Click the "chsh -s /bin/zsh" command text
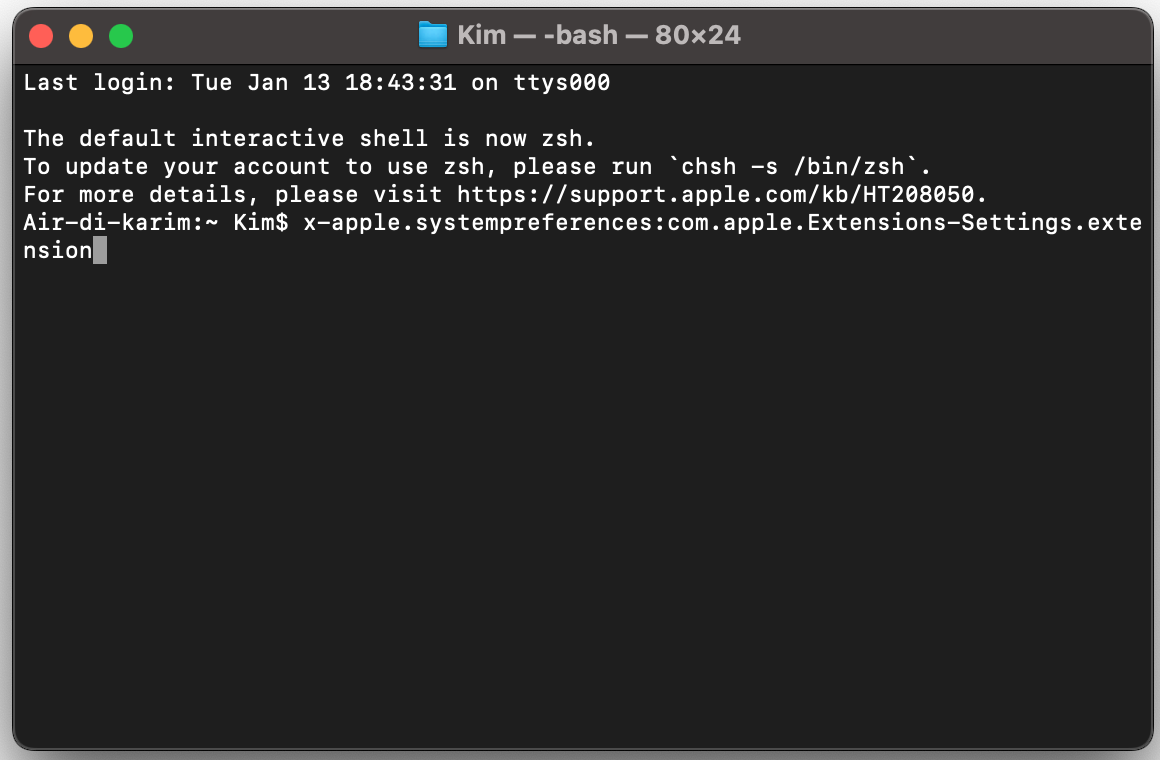The width and height of the screenshot is (1160, 760). click(807, 166)
